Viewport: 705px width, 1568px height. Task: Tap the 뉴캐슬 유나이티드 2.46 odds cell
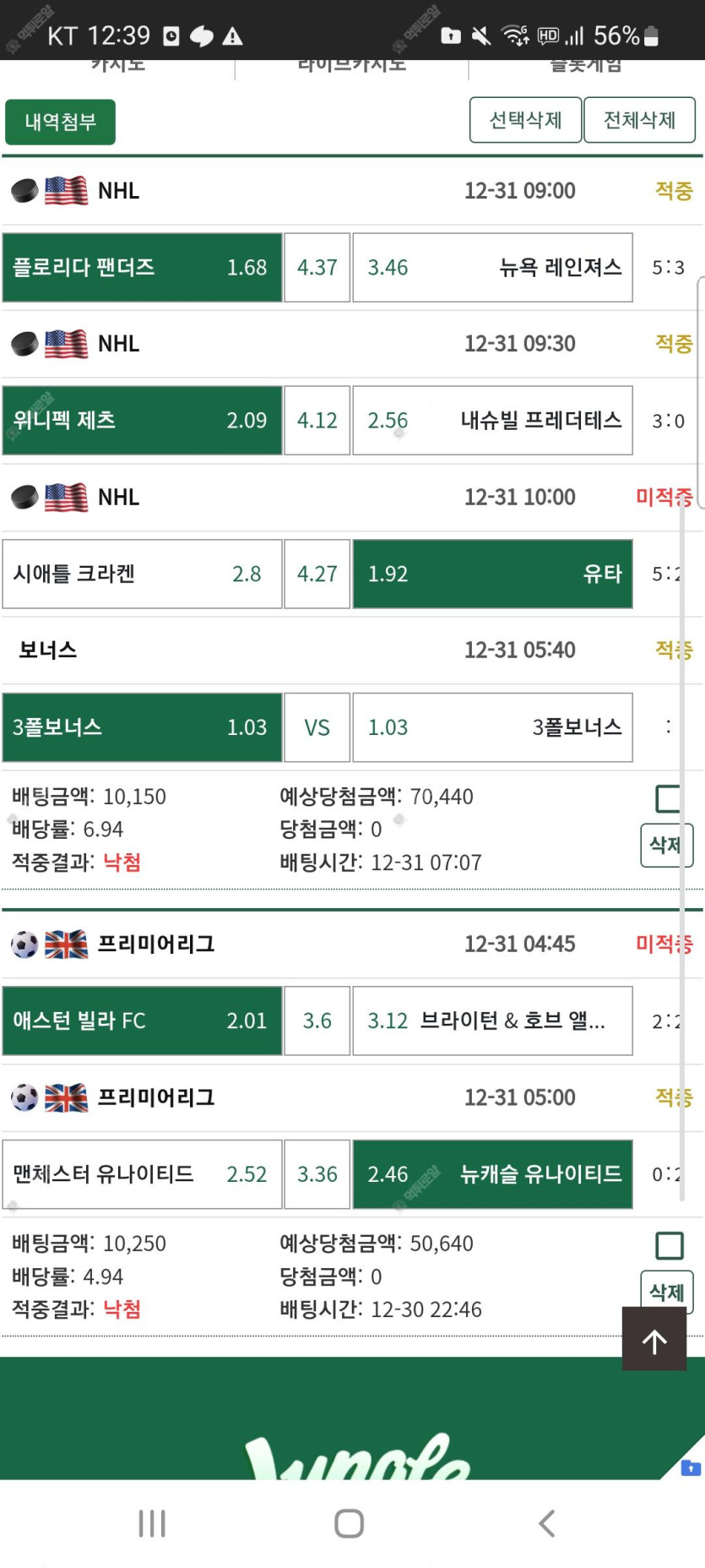492,1174
